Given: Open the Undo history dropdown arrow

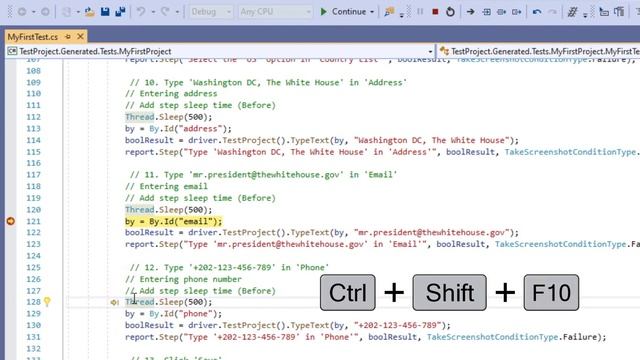Looking at the screenshot, I should (x=153, y=12).
